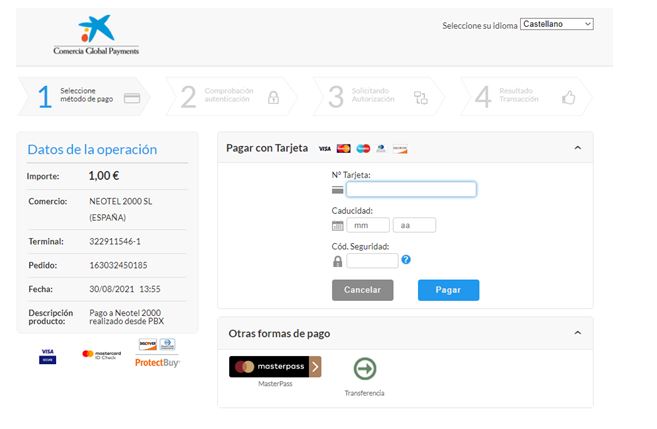Collapse the Pagar con Tarjeta panel
Screen dimensions: 657x429
pyautogui.click(x=578, y=148)
